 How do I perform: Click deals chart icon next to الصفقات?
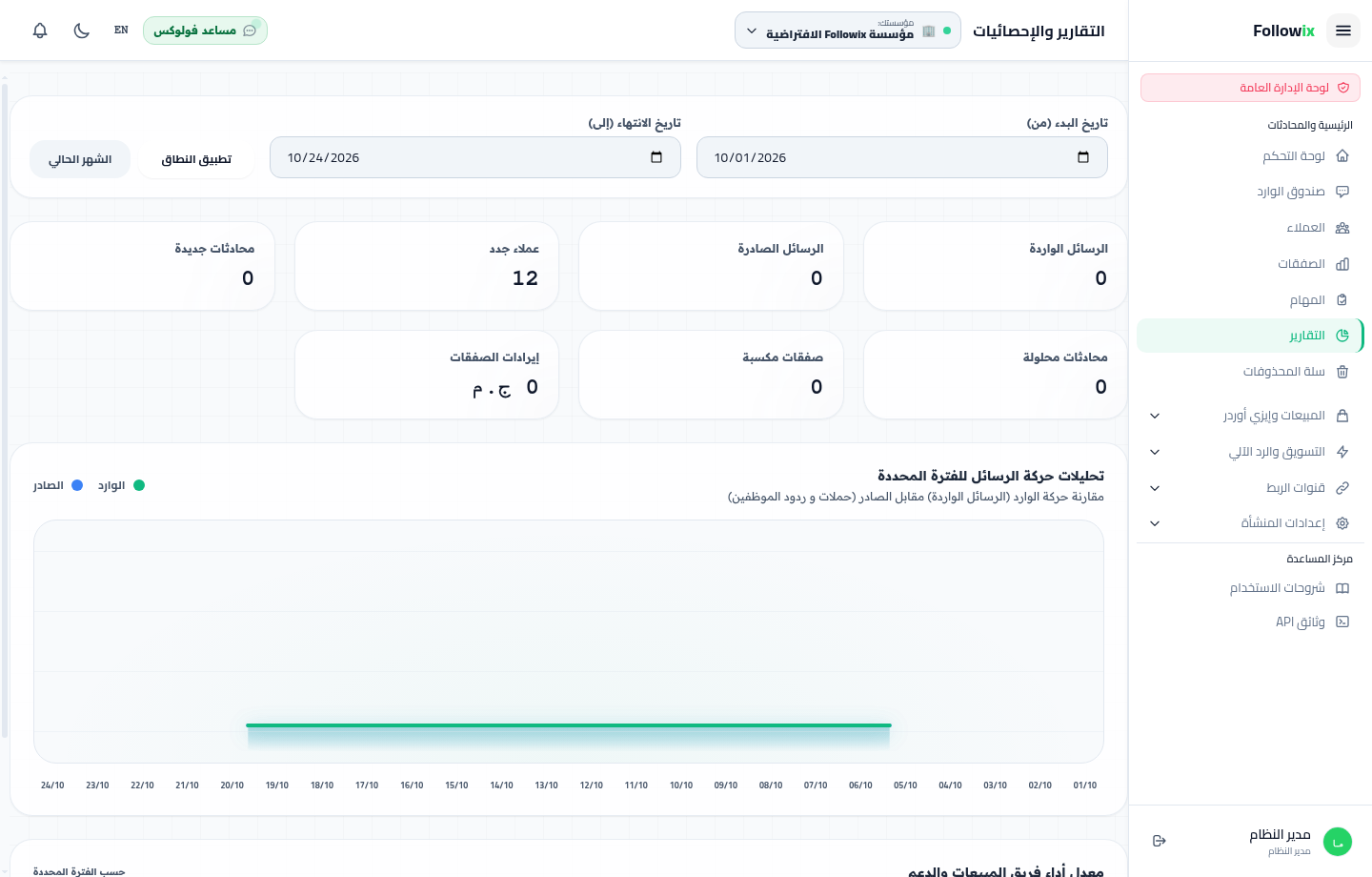1342,264
